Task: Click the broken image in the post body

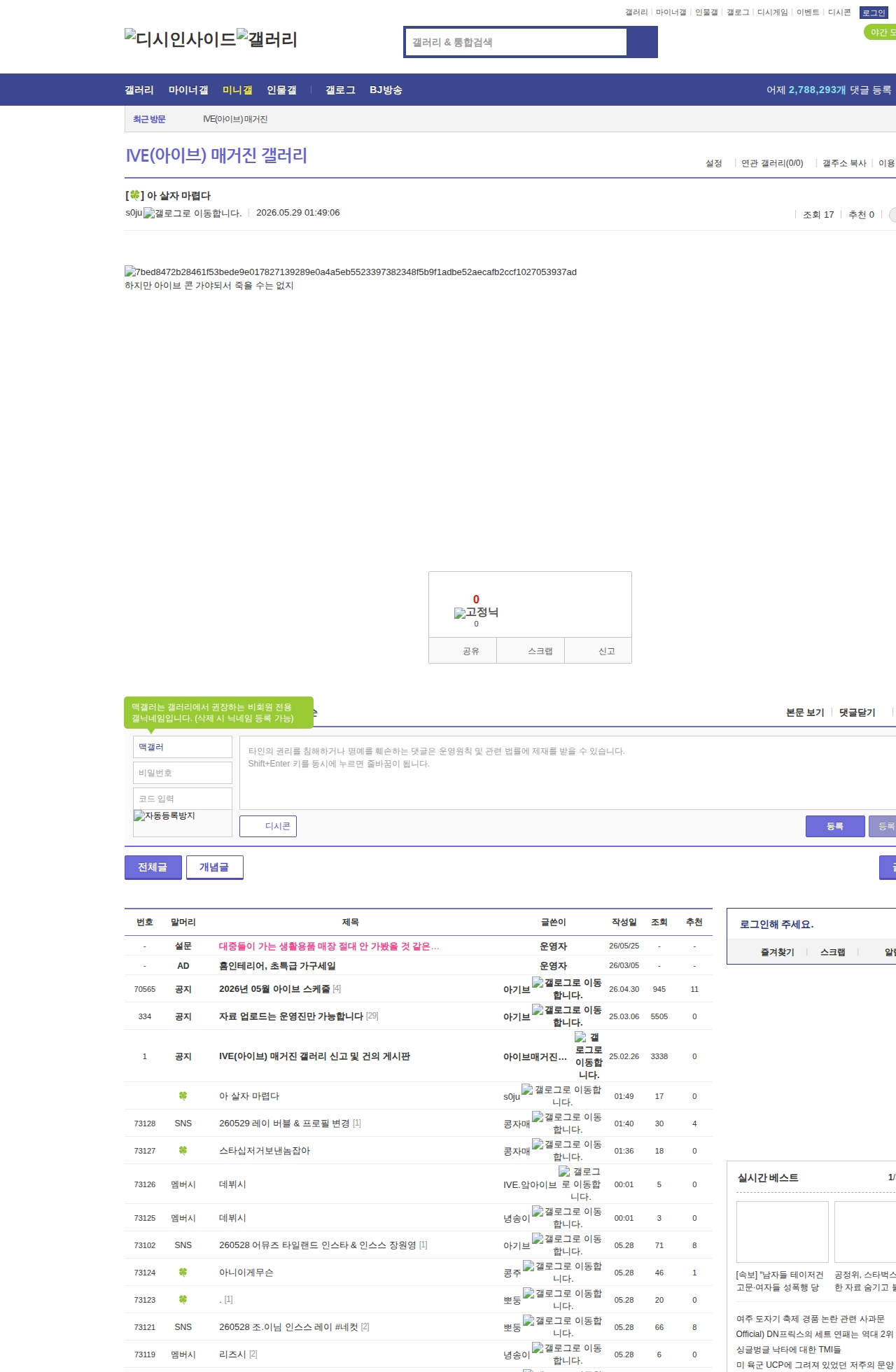Action: point(351,272)
